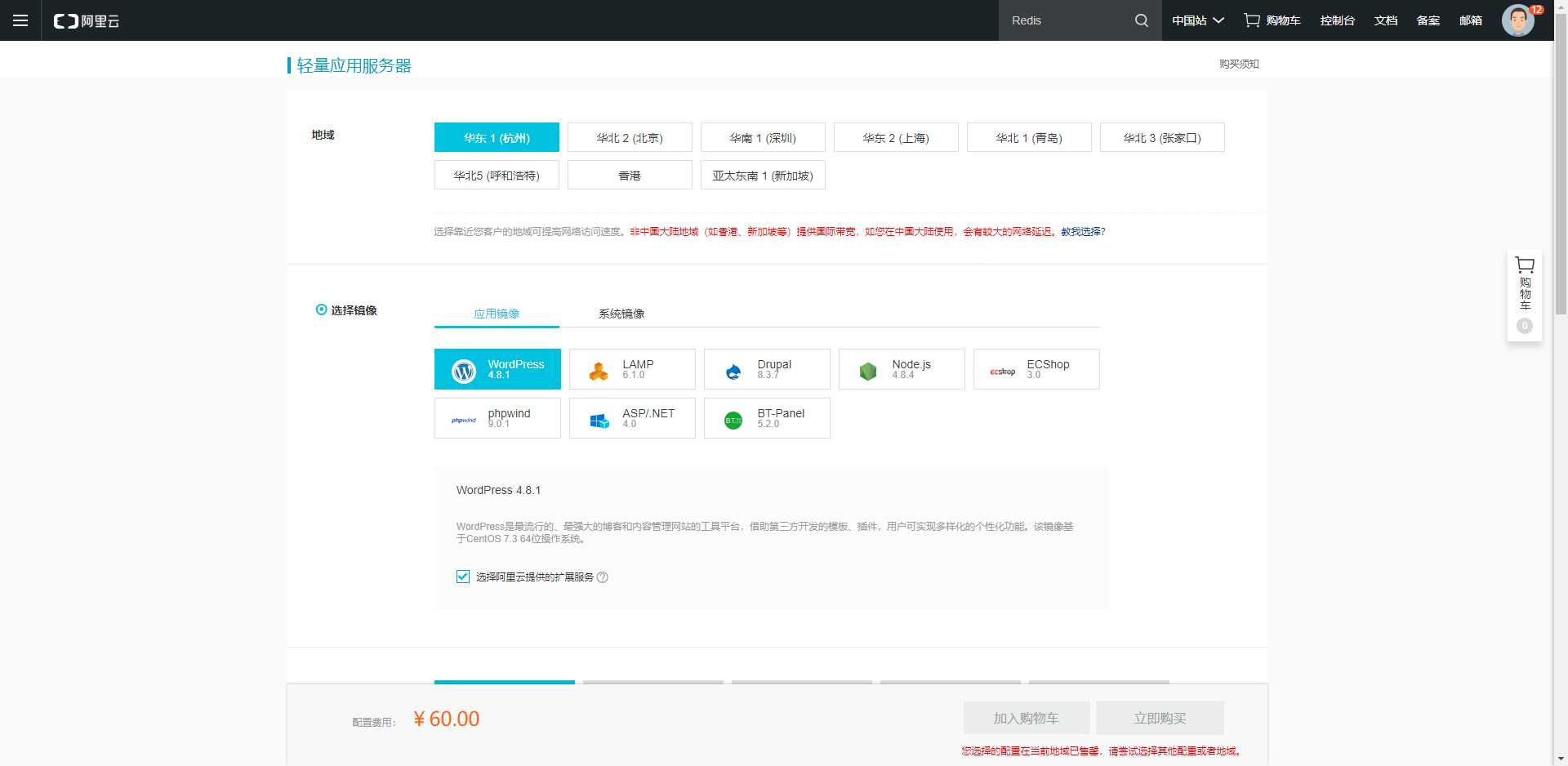Screen dimensions: 1568x766
Task: Click the 教我选择? link
Action: [x=1083, y=232]
